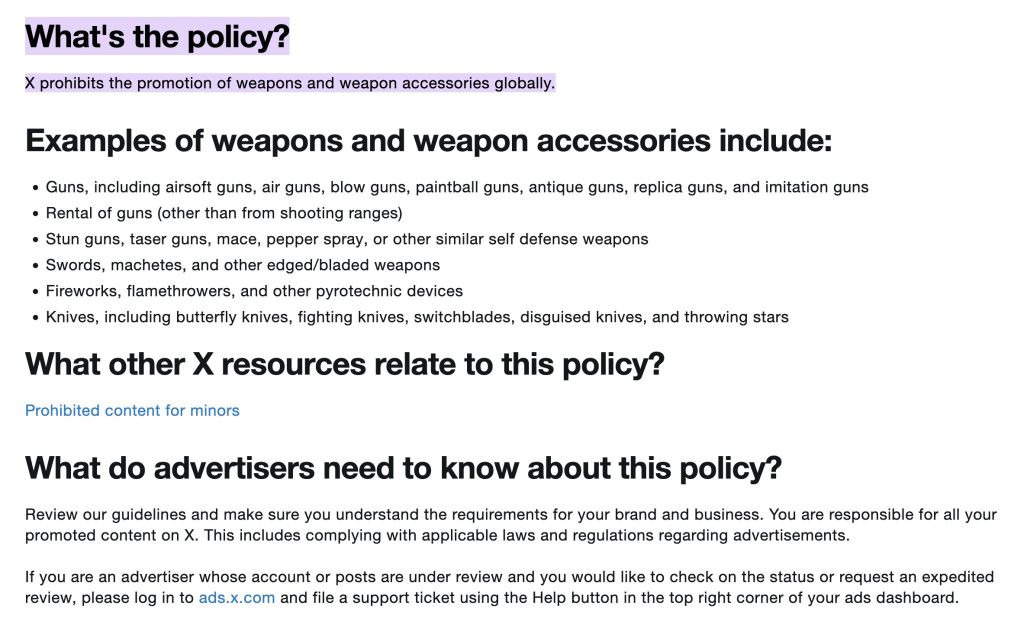The image size is (1024, 625).
Task: Click the paragraph starting "Review our guidelines"
Action: (x=510, y=525)
